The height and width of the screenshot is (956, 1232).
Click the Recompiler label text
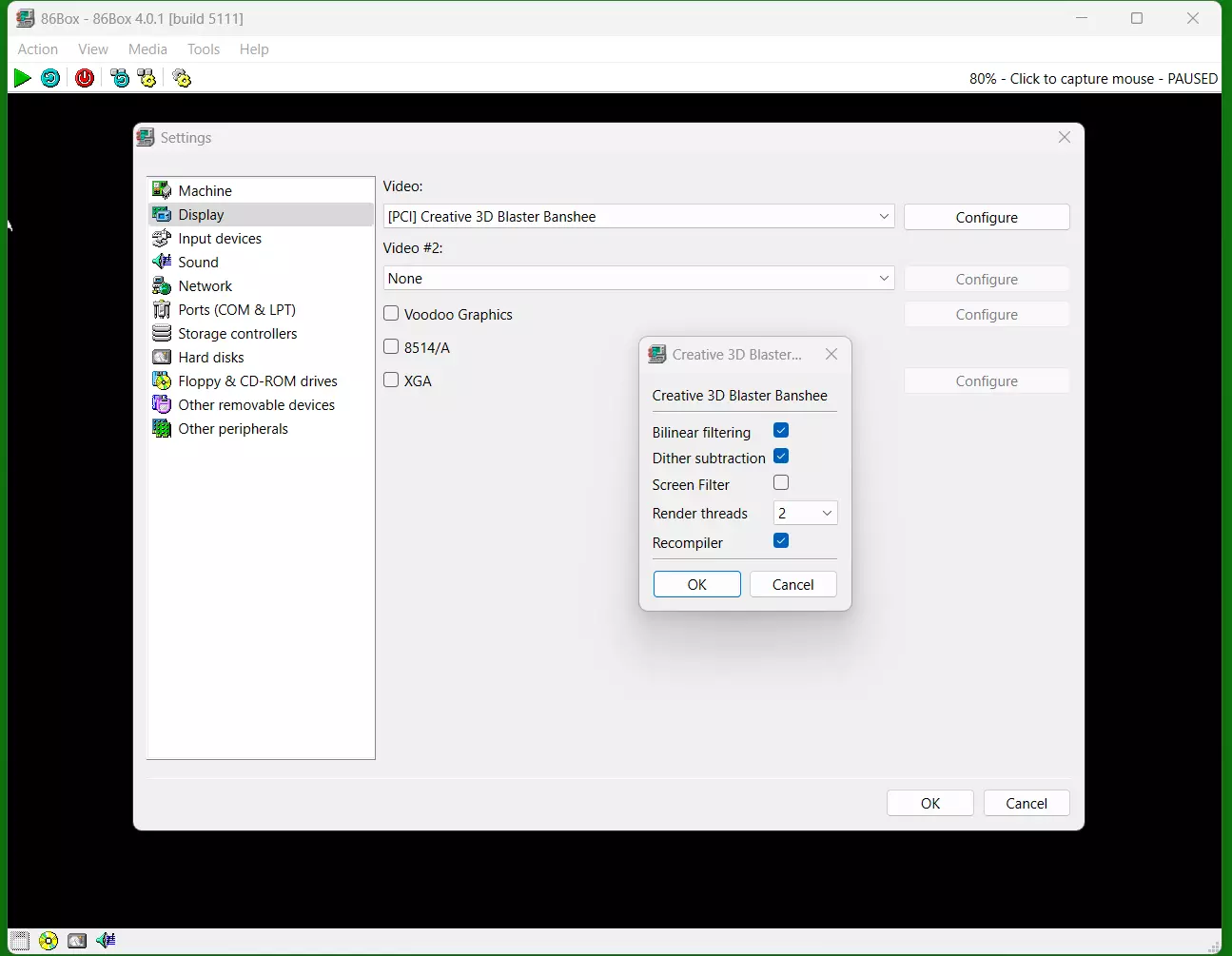tap(688, 543)
